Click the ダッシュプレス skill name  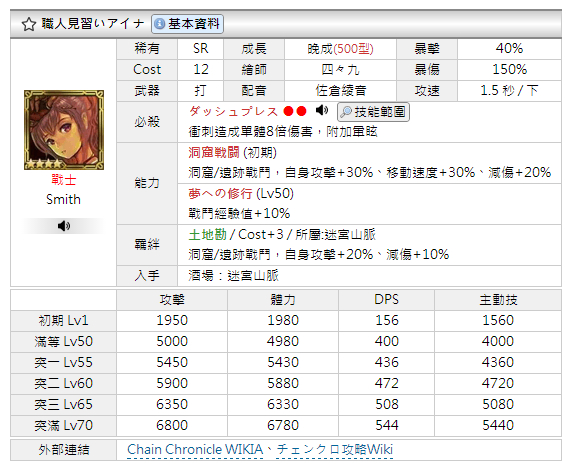(x=234, y=111)
